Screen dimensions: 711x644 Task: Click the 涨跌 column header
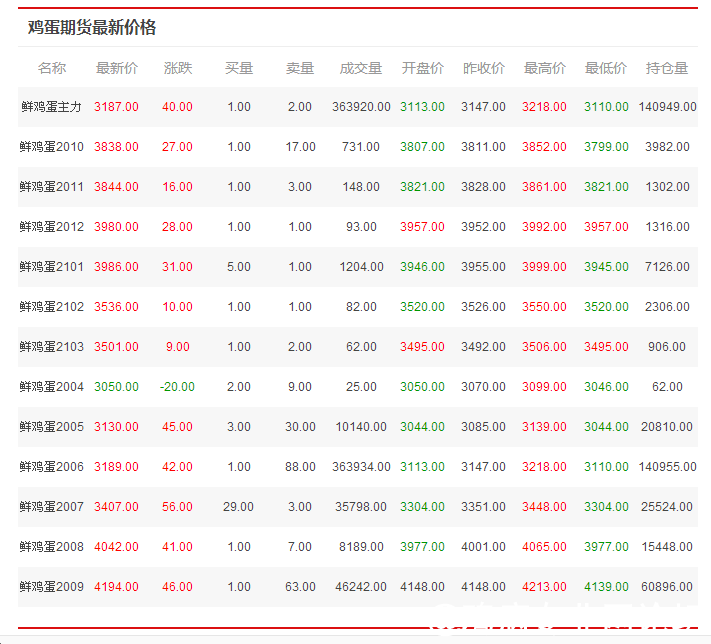(x=178, y=68)
